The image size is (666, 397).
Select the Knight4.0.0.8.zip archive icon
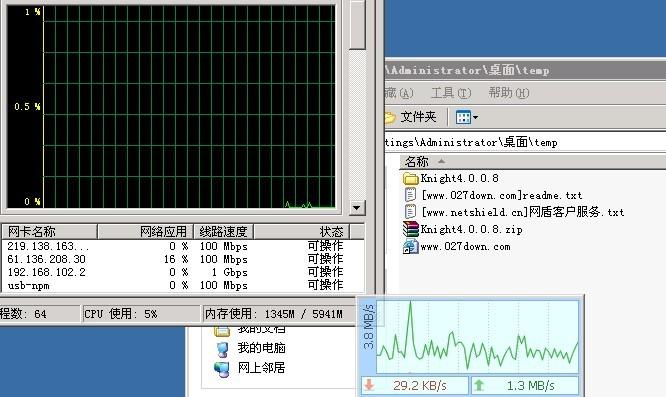(x=411, y=229)
